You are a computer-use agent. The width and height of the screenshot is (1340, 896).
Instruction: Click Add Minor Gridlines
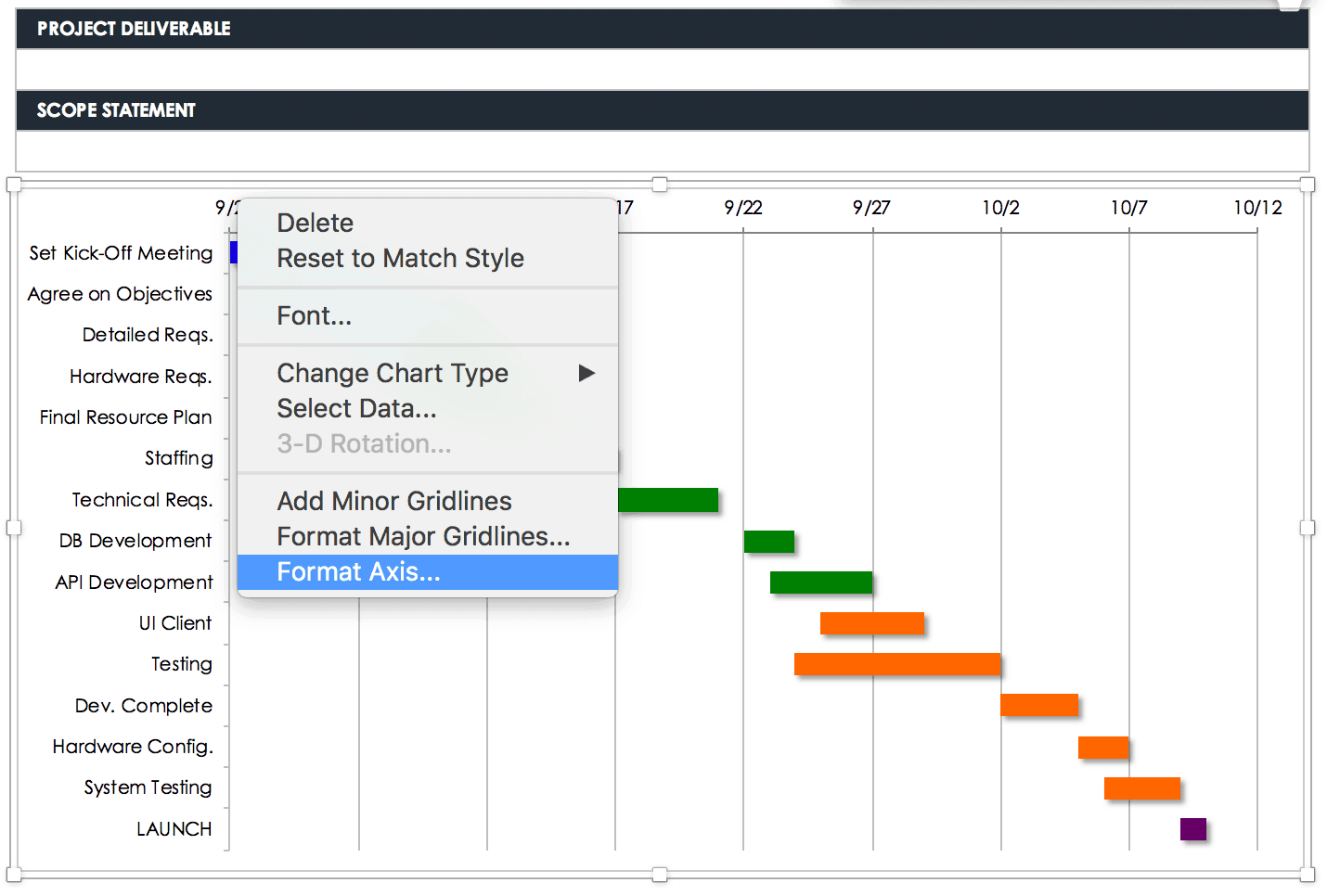pyautogui.click(x=393, y=501)
